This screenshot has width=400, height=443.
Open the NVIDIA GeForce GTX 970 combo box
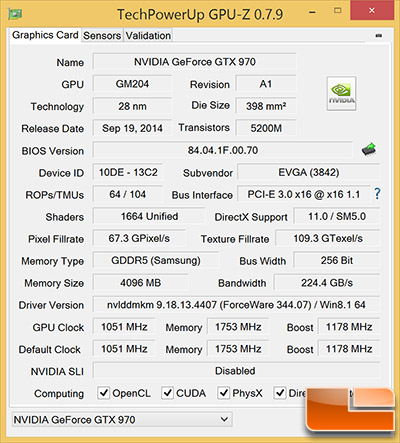[122, 419]
